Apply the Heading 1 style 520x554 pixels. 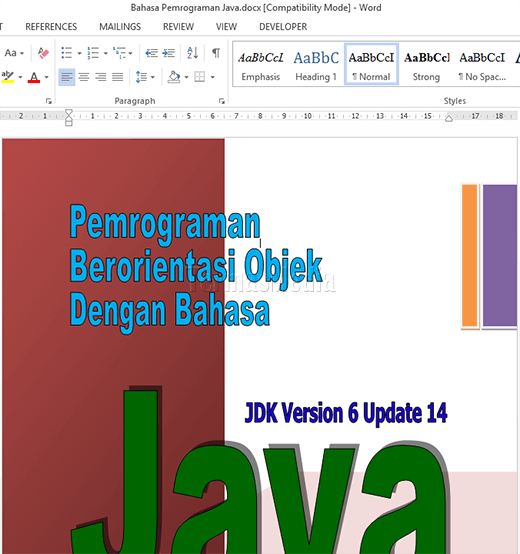(316, 65)
